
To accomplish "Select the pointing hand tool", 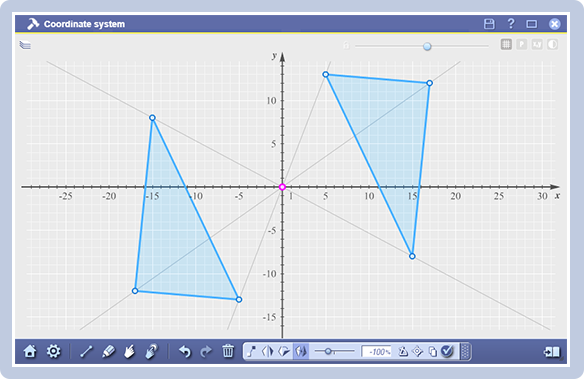I will point(129,351).
